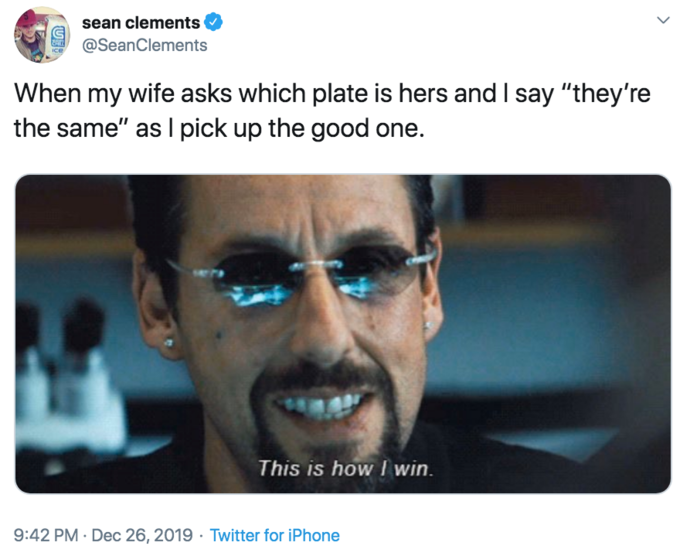The height and width of the screenshot is (556, 680).
Task: Click the @SeanClements handle
Action: click(145, 45)
